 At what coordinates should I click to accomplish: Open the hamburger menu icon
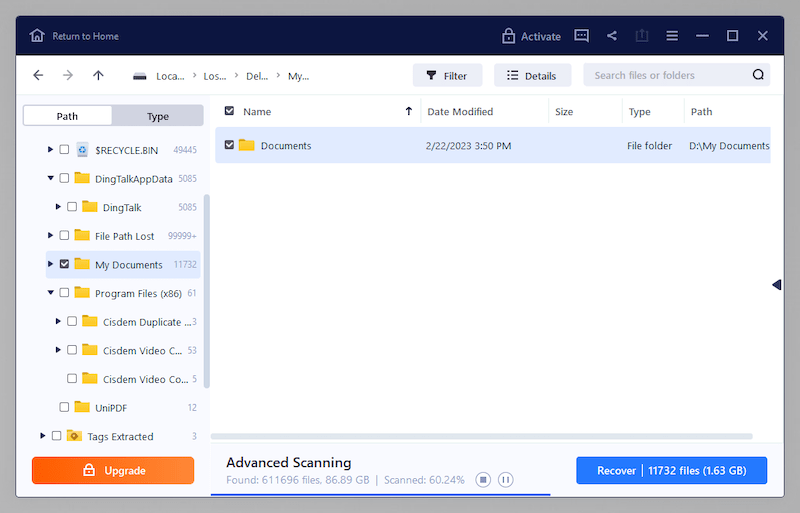pyautogui.click(x=672, y=36)
